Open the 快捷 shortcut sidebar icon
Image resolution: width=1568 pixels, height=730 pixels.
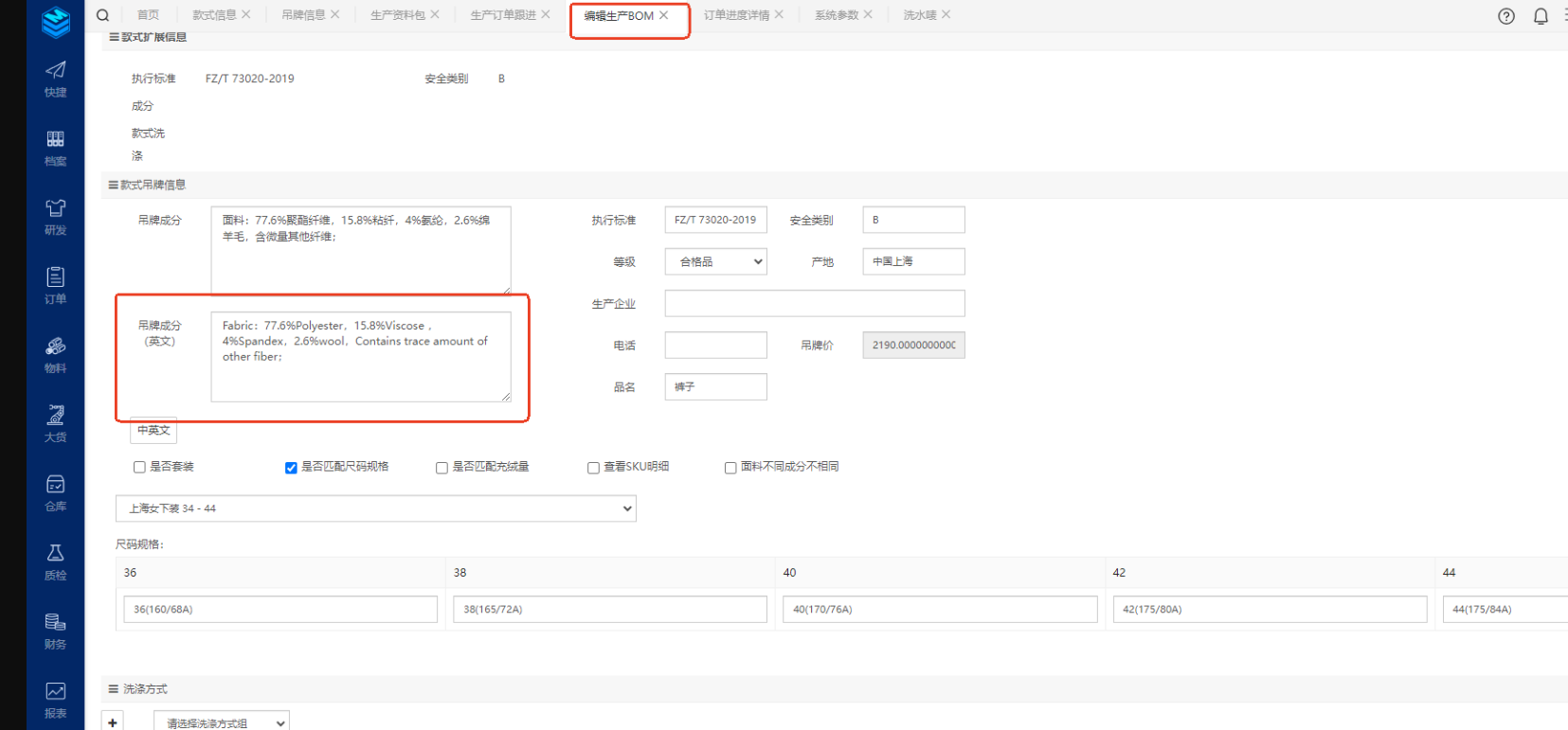pyautogui.click(x=55, y=79)
